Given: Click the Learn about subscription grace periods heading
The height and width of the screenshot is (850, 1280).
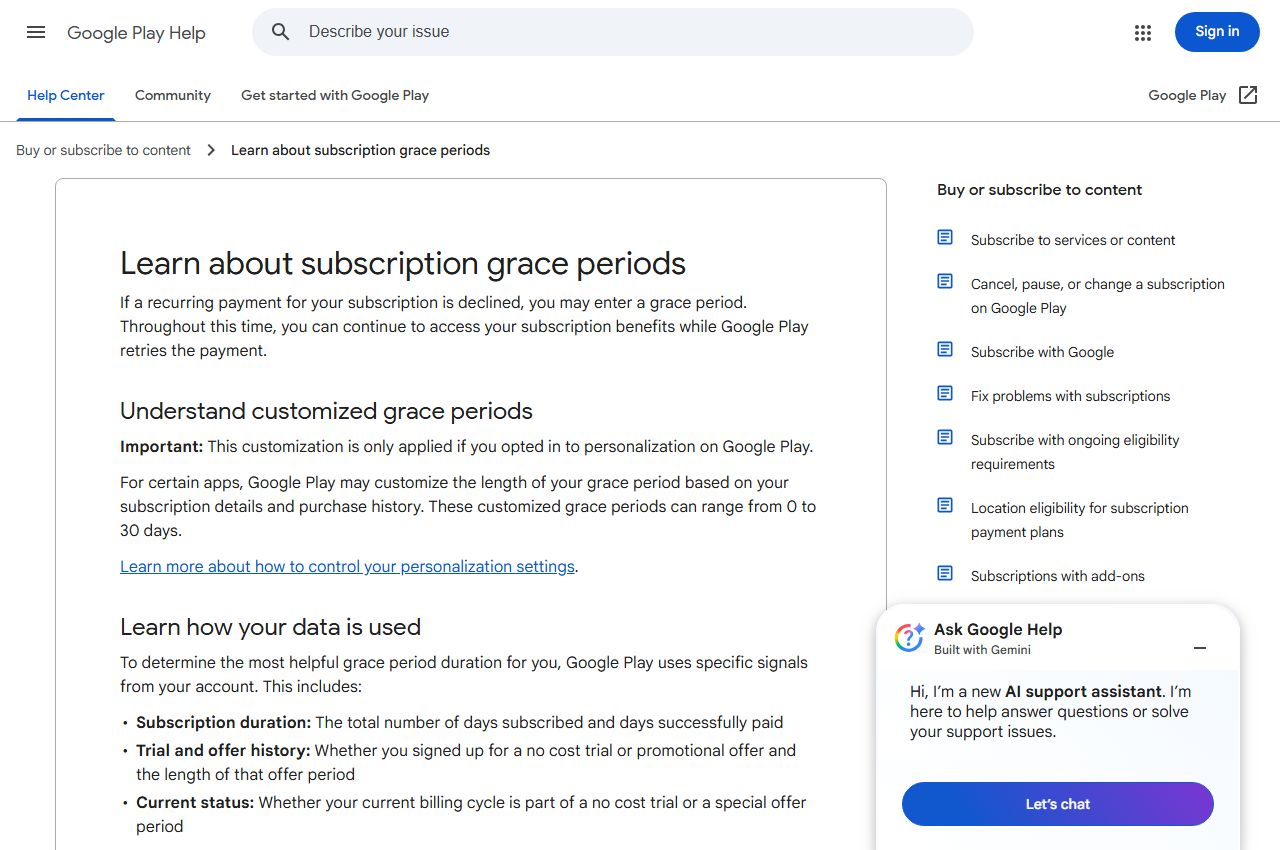Looking at the screenshot, I should click(403, 264).
